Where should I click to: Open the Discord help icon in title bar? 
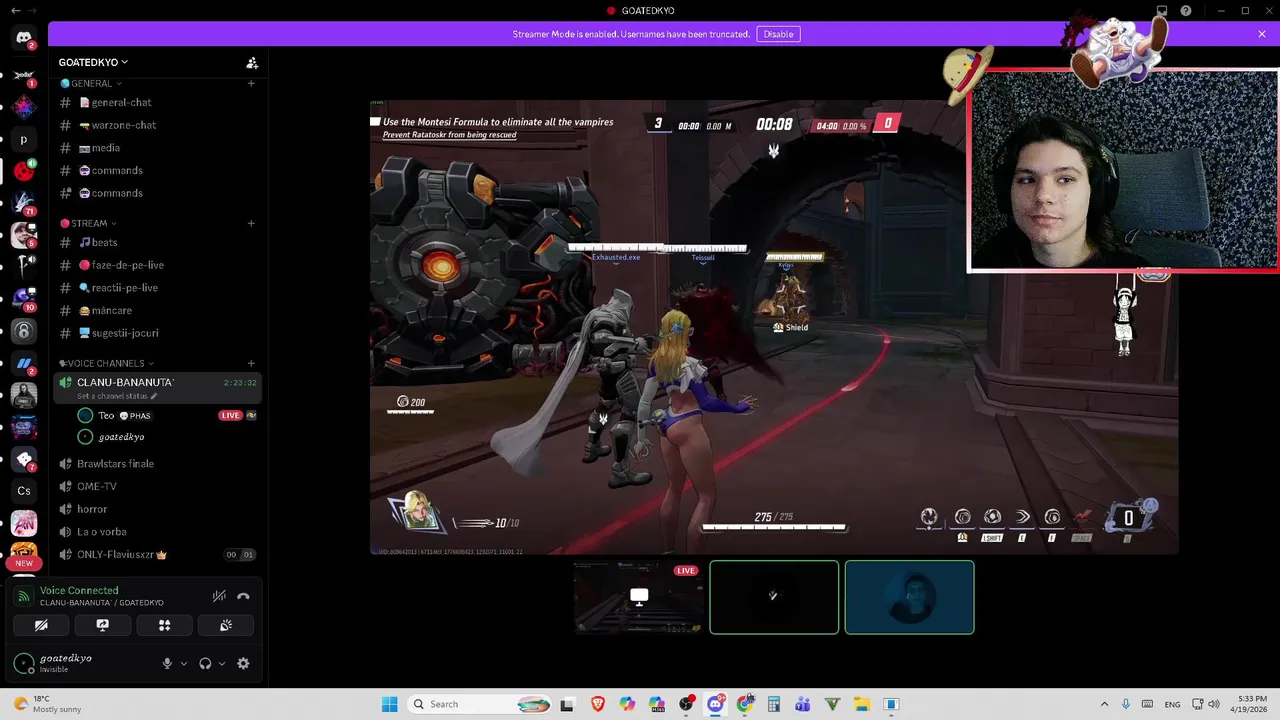(1186, 11)
